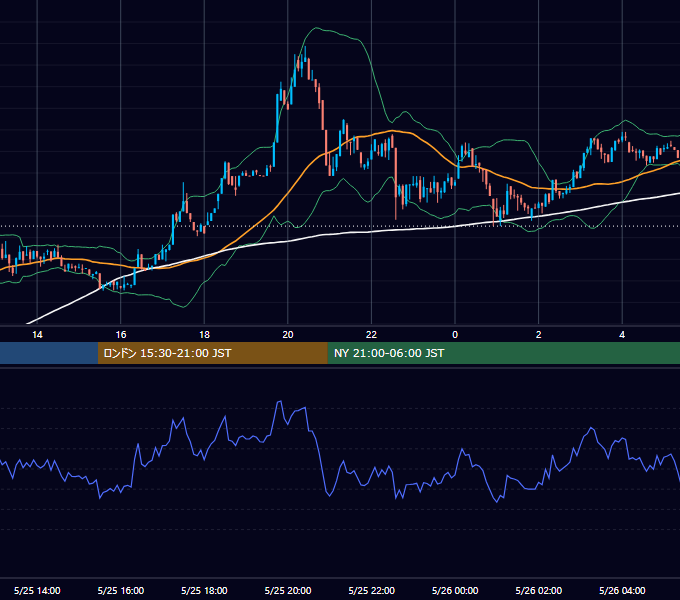Click the 5/26 02:00 label on the indicator axis
The width and height of the screenshot is (680, 600).
[x=539, y=590]
